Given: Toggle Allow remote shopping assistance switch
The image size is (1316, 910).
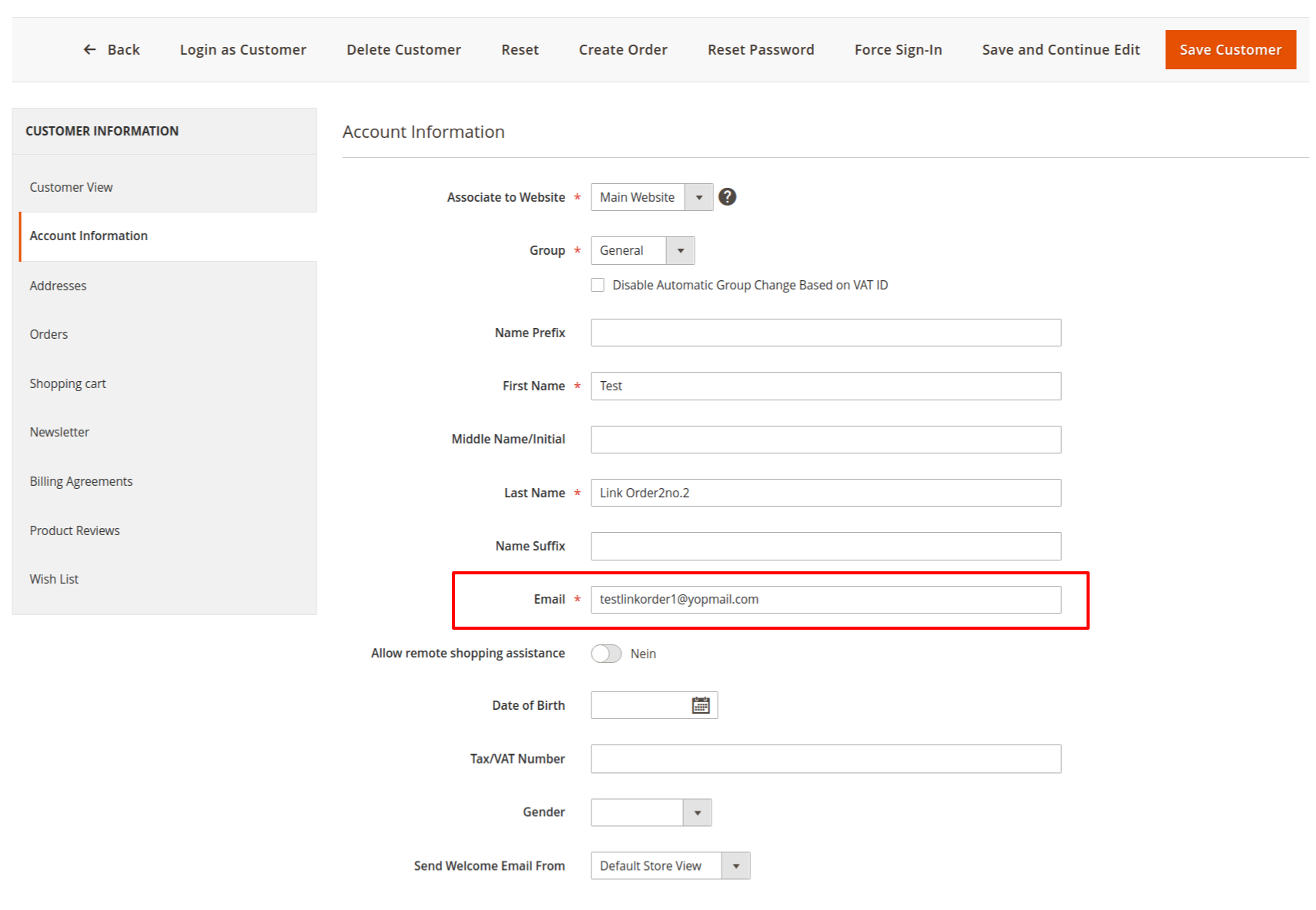Looking at the screenshot, I should pyautogui.click(x=606, y=654).
